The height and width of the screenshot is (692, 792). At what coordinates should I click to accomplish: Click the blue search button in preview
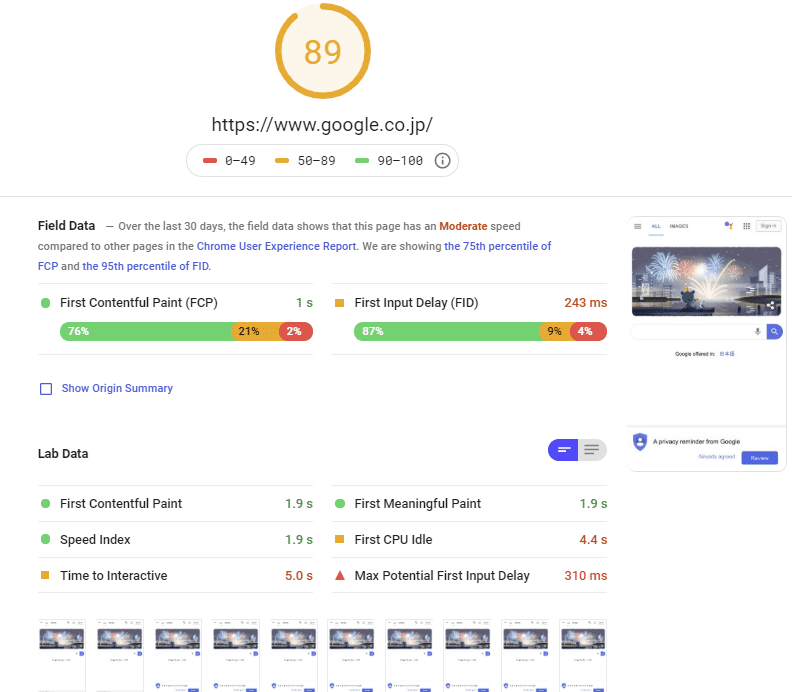click(x=774, y=331)
